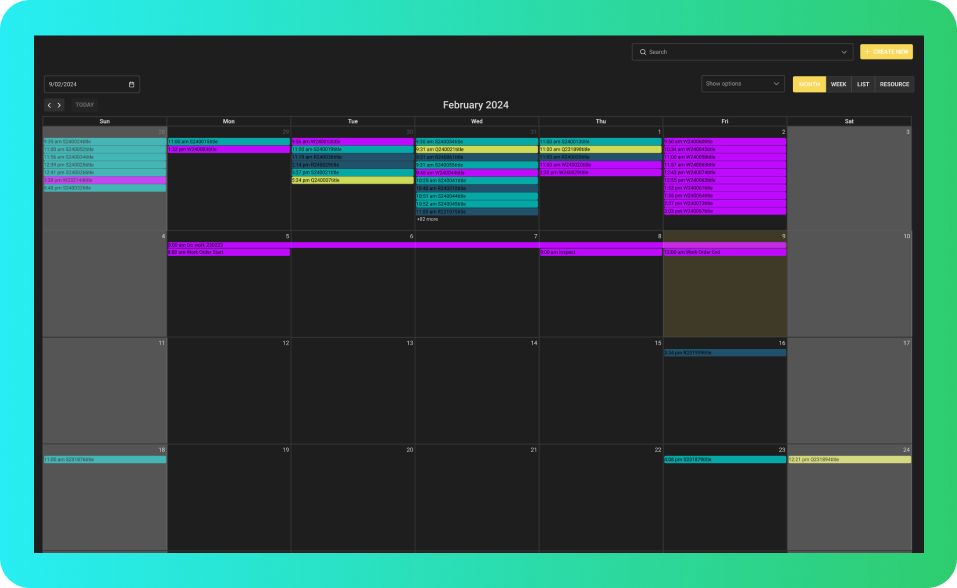
Task: Click the Create New button
Action: (x=886, y=52)
